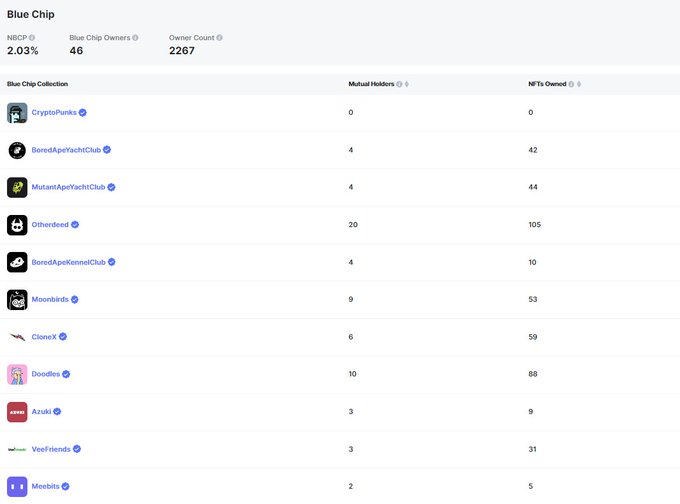The width and height of the screenshot is (680, 504).
Task: Click the Meebits verified badge
Action: pos(65,486)
